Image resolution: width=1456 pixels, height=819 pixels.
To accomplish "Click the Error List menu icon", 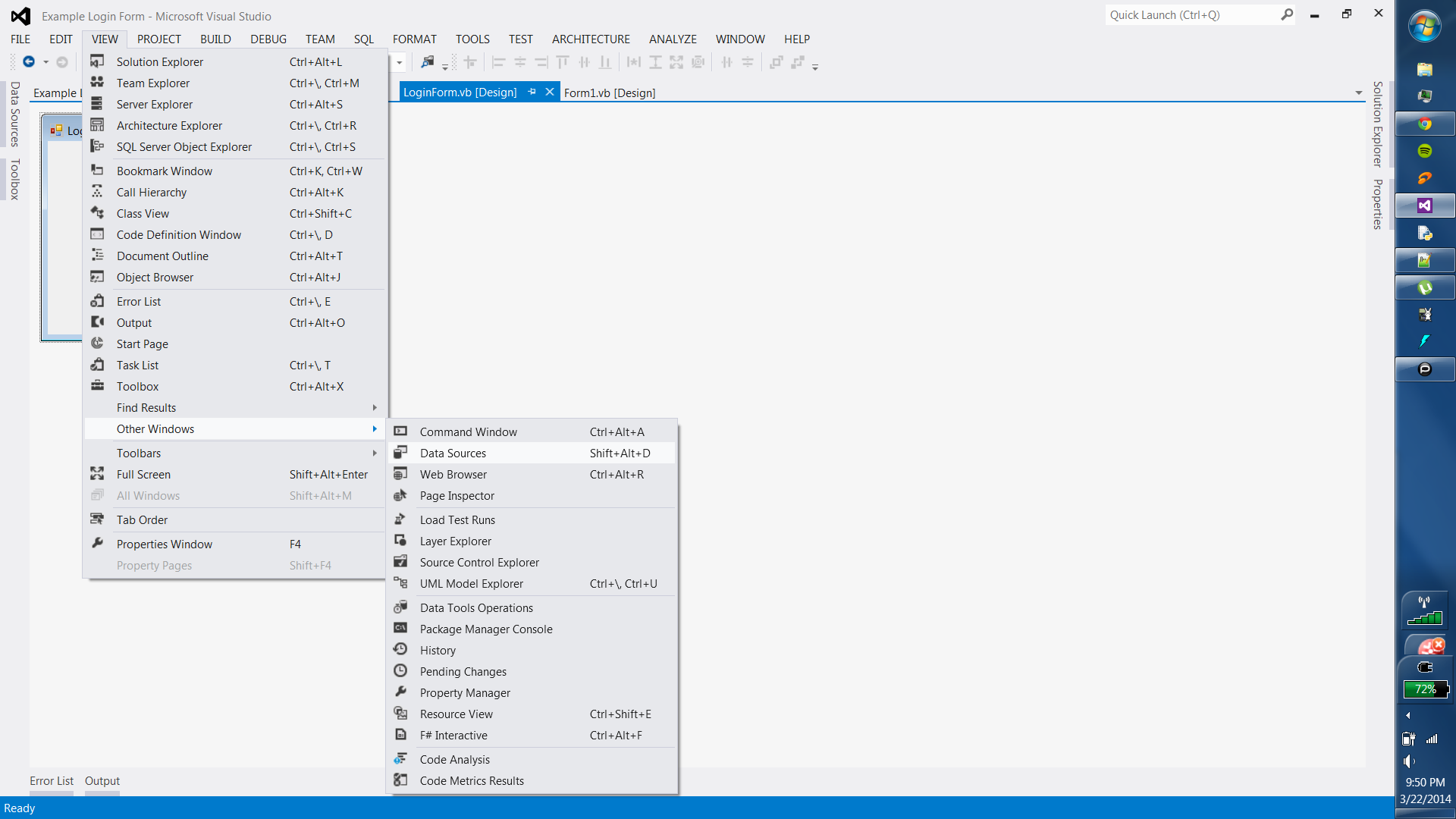I will coord(97,301).
